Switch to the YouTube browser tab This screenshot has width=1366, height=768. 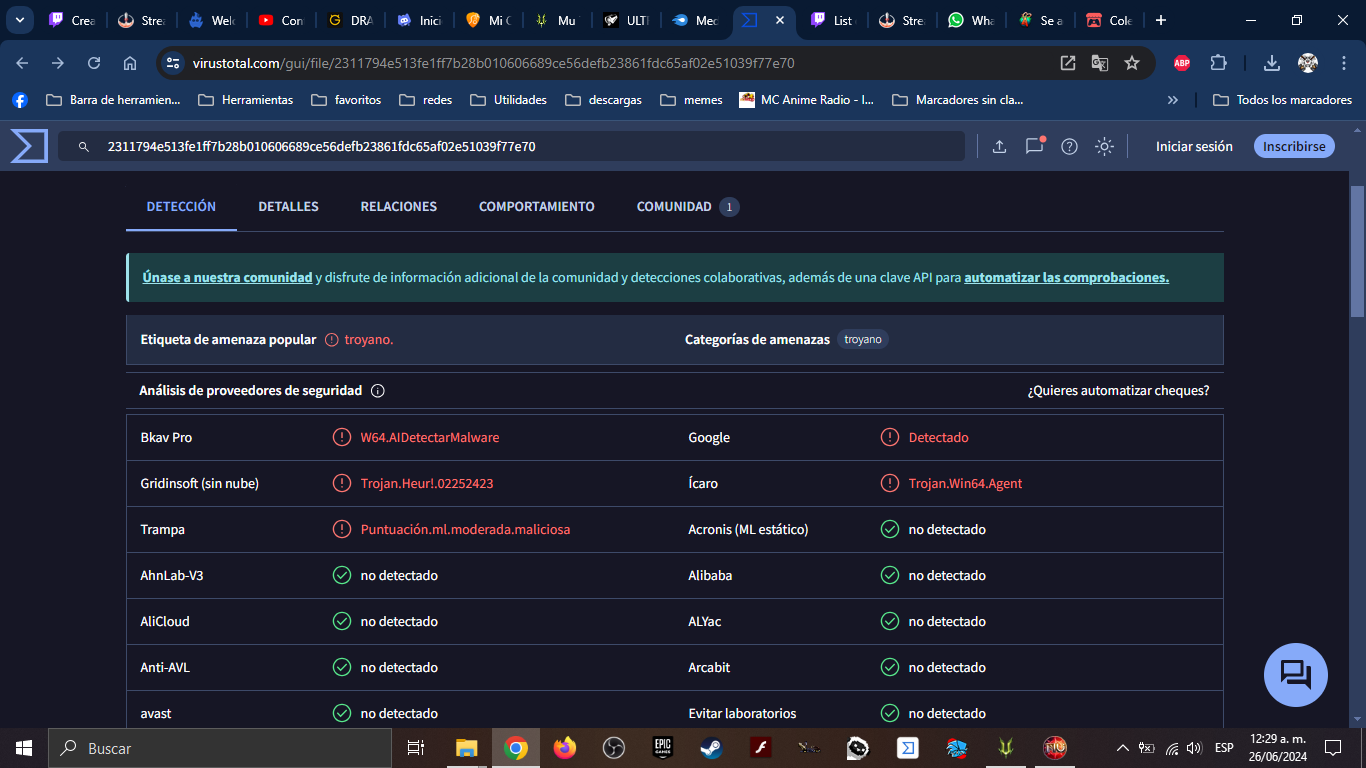coord(280,20)
